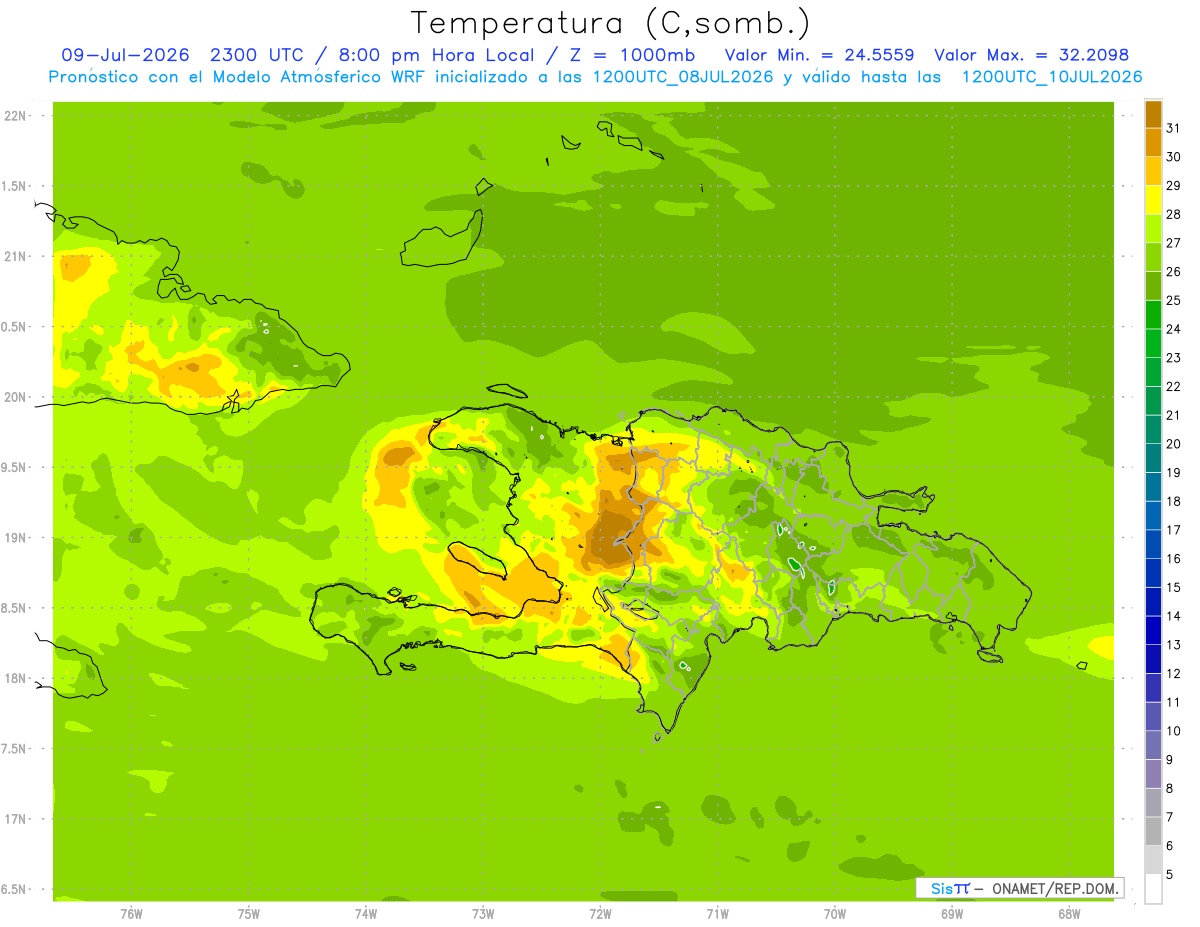Click the '69W' longitude label
Screen dimensions: 1200x927
[x=952, y=913]
